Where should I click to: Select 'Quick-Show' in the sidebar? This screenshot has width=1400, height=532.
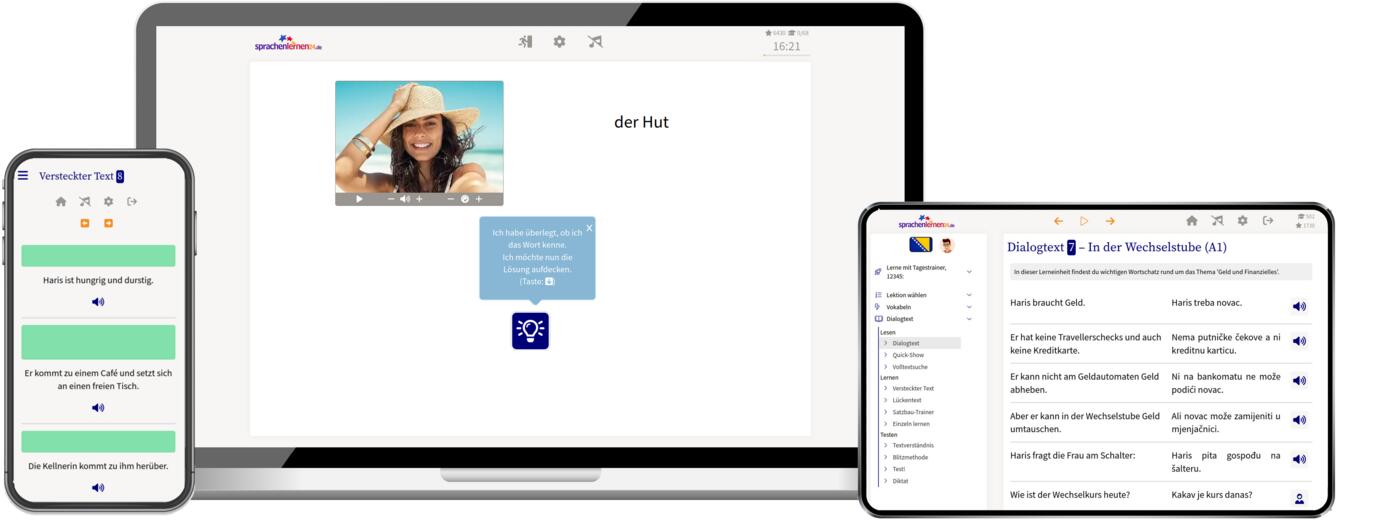908,355
